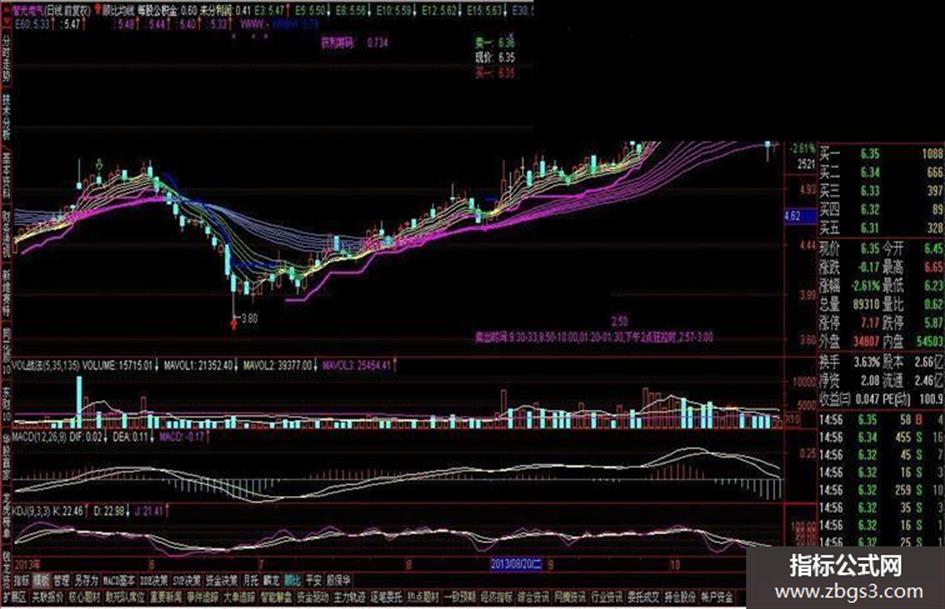Click the 获利筹码 0.734 label
The image size is (945, 609).
(354, 43)
